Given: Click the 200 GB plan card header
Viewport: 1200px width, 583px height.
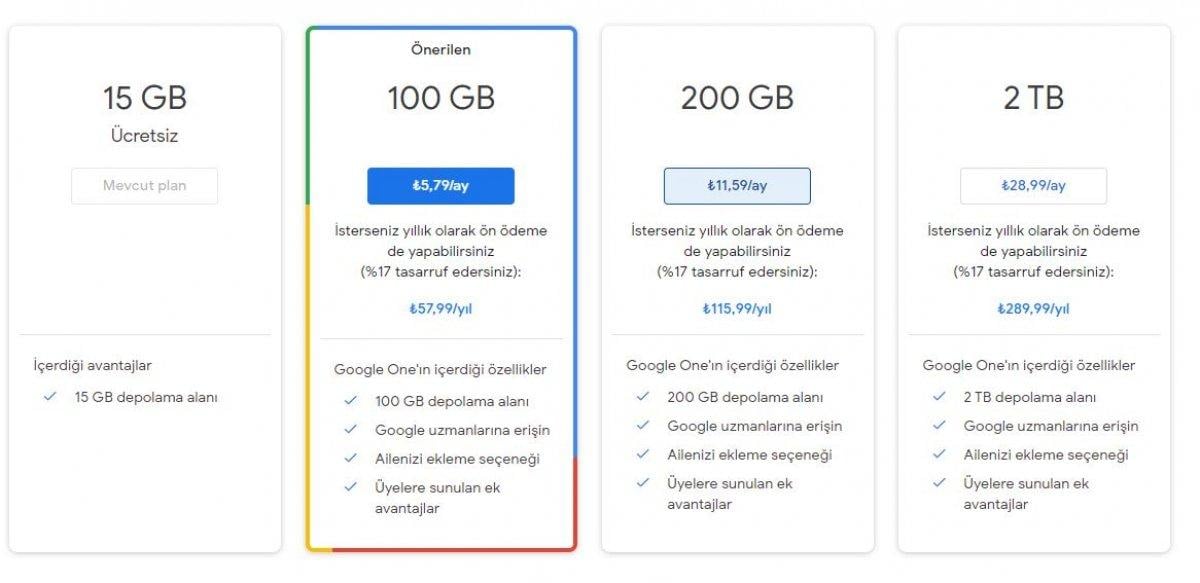Looking at the screenshot, I should pos(735,98).
